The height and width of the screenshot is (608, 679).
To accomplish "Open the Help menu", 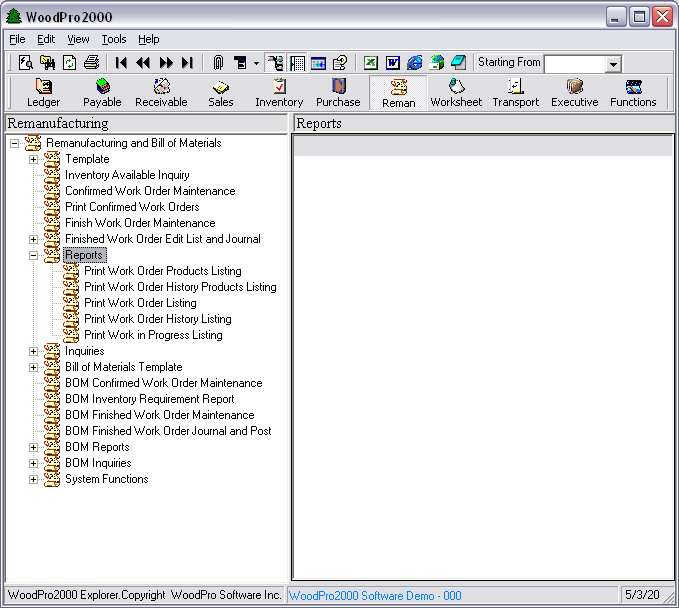I will (149, 39).
